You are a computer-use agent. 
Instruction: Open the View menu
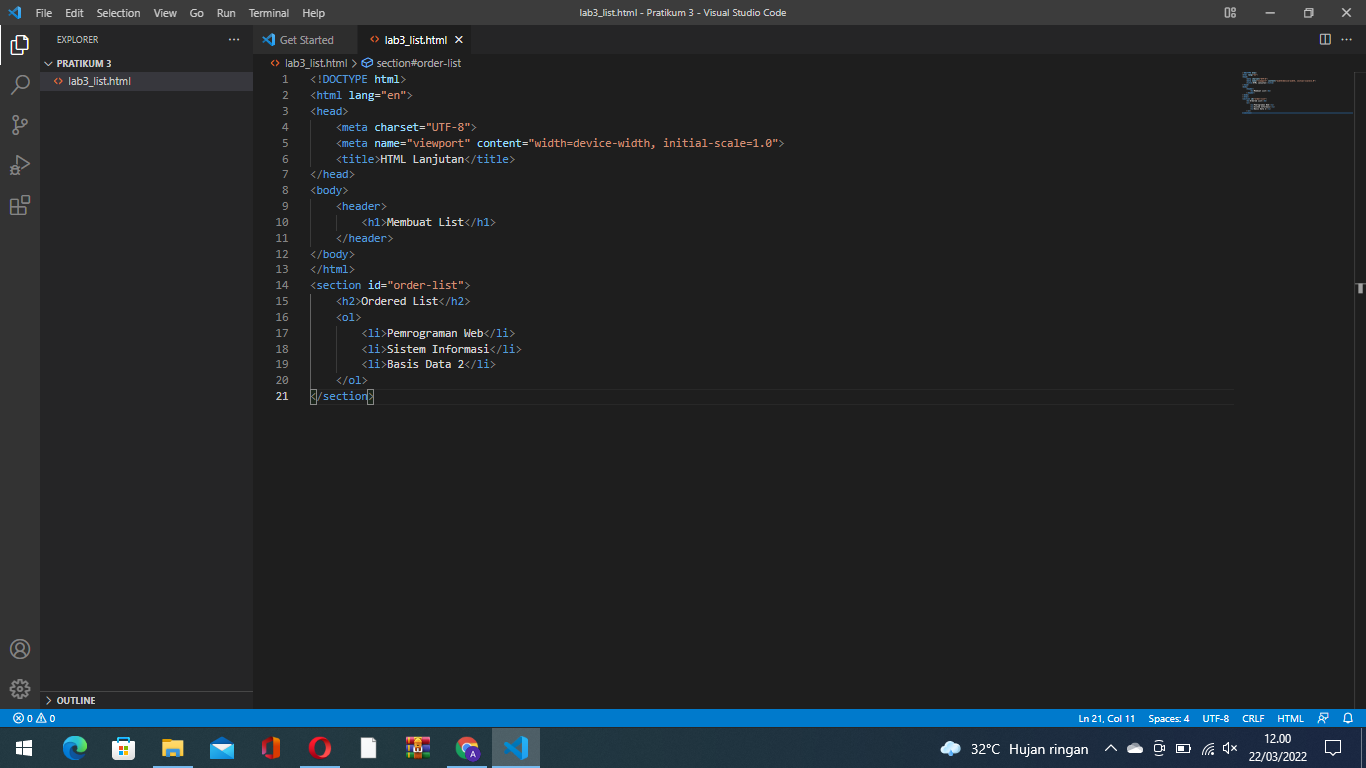click(165, 13)
